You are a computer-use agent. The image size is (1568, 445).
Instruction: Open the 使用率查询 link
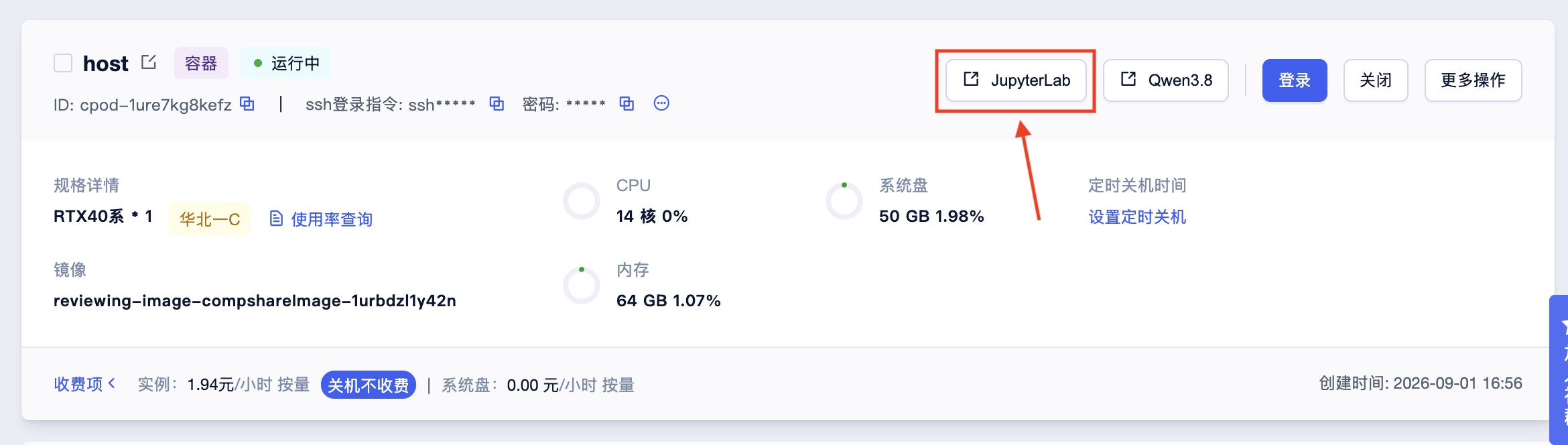tap(332, 219)
